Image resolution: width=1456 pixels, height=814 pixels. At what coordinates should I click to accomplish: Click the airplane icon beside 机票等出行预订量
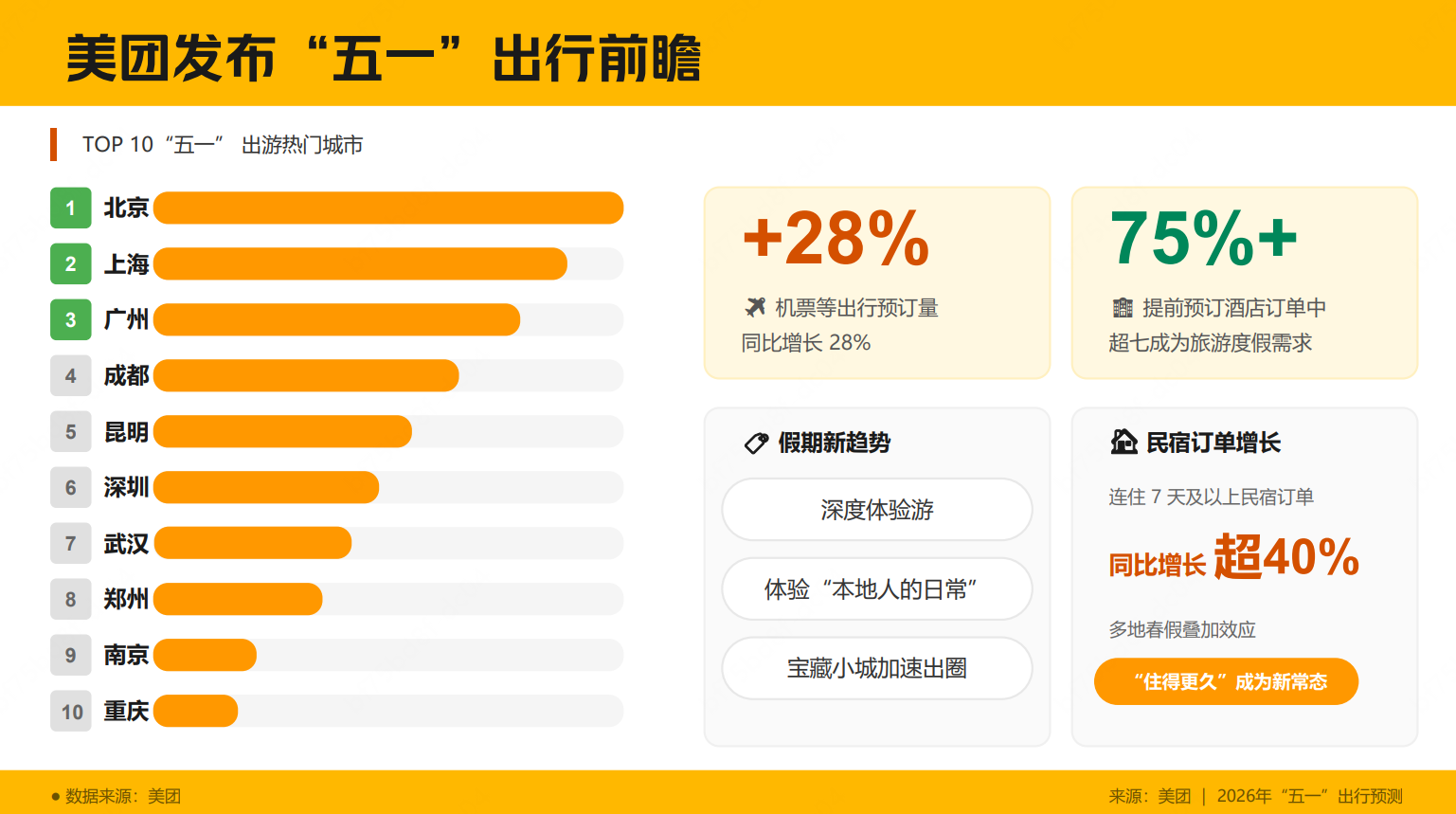coord(755,307)
